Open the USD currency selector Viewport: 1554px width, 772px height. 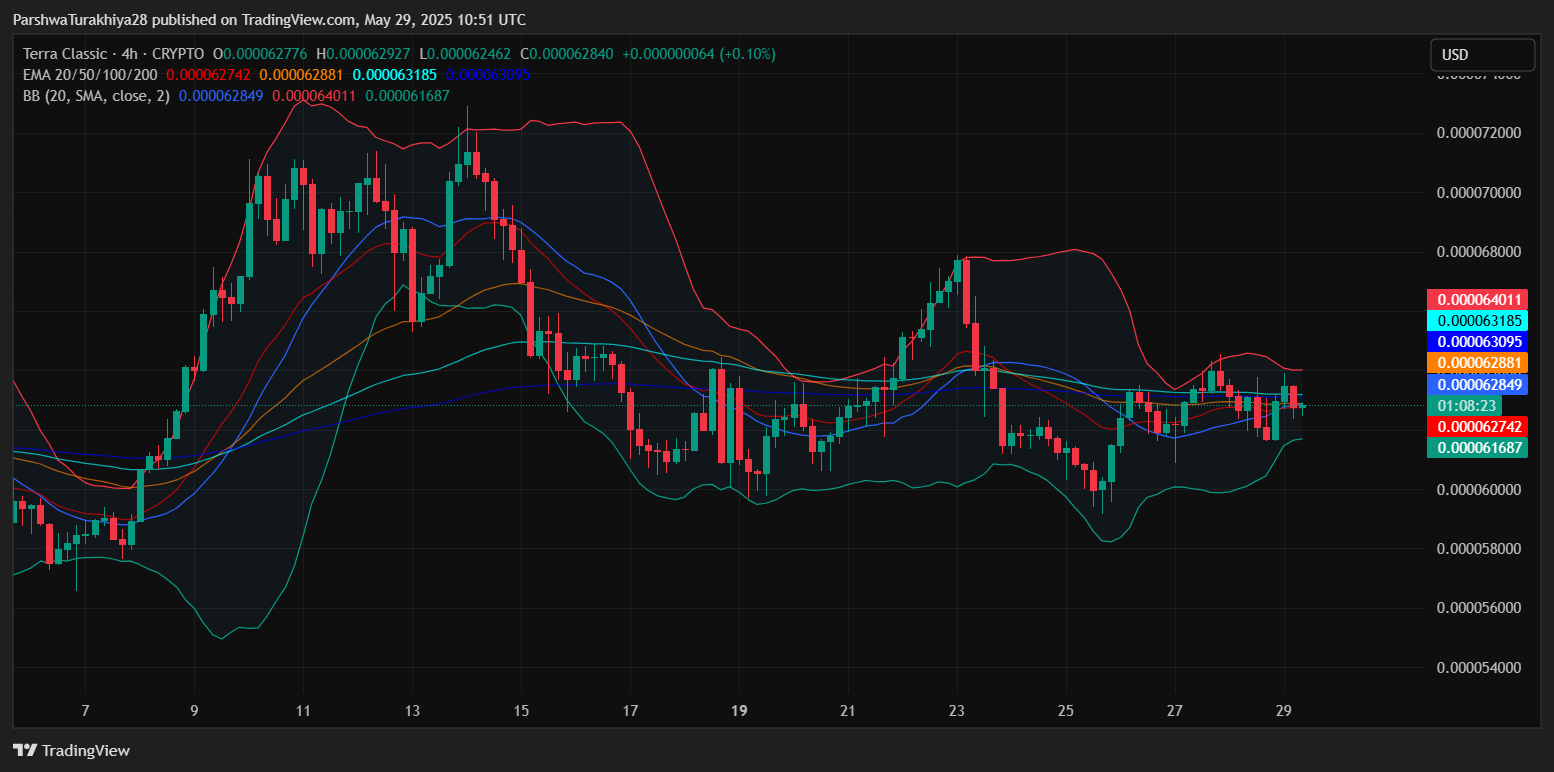(1481, 55)
